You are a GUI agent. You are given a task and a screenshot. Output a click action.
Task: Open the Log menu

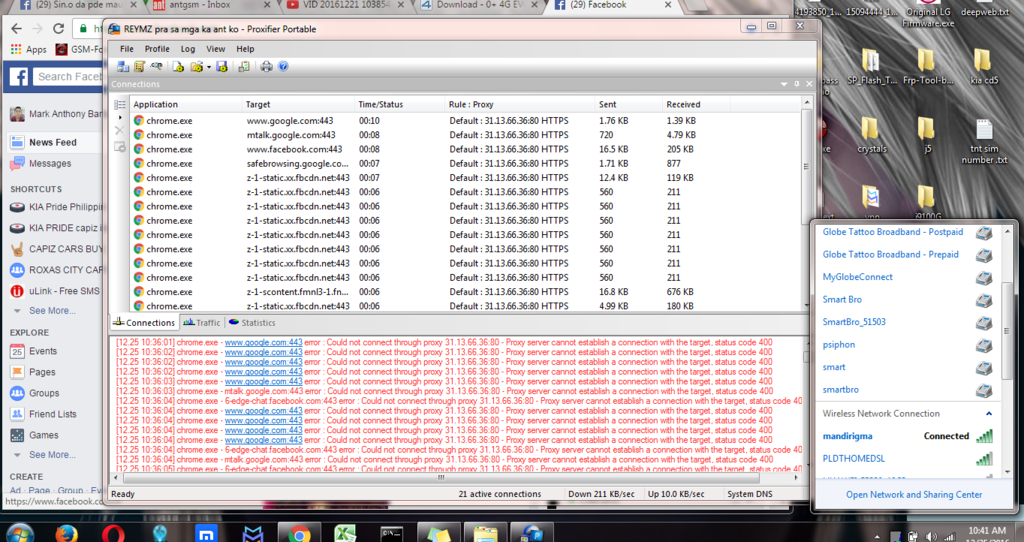(188, 49)
